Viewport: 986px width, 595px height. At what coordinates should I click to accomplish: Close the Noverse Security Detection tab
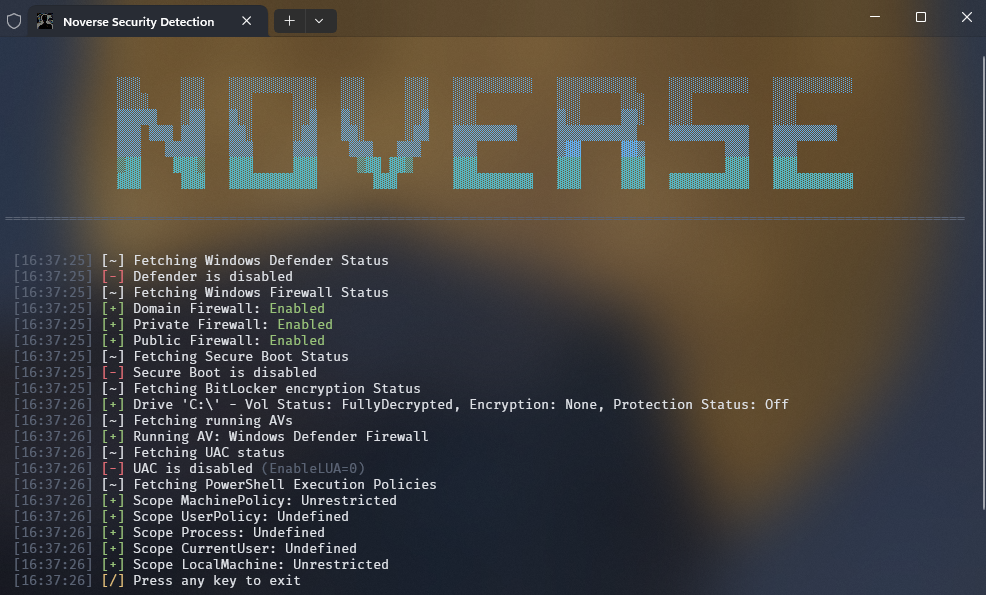(246, 21)
